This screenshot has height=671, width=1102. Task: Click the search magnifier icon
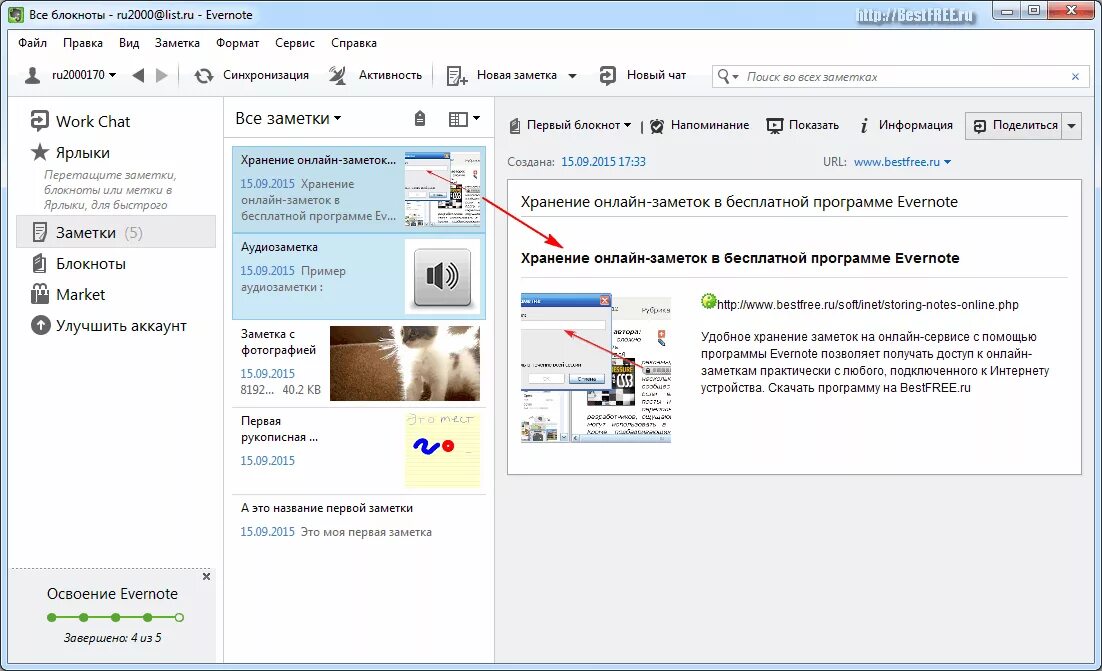[x=723, y=76]
